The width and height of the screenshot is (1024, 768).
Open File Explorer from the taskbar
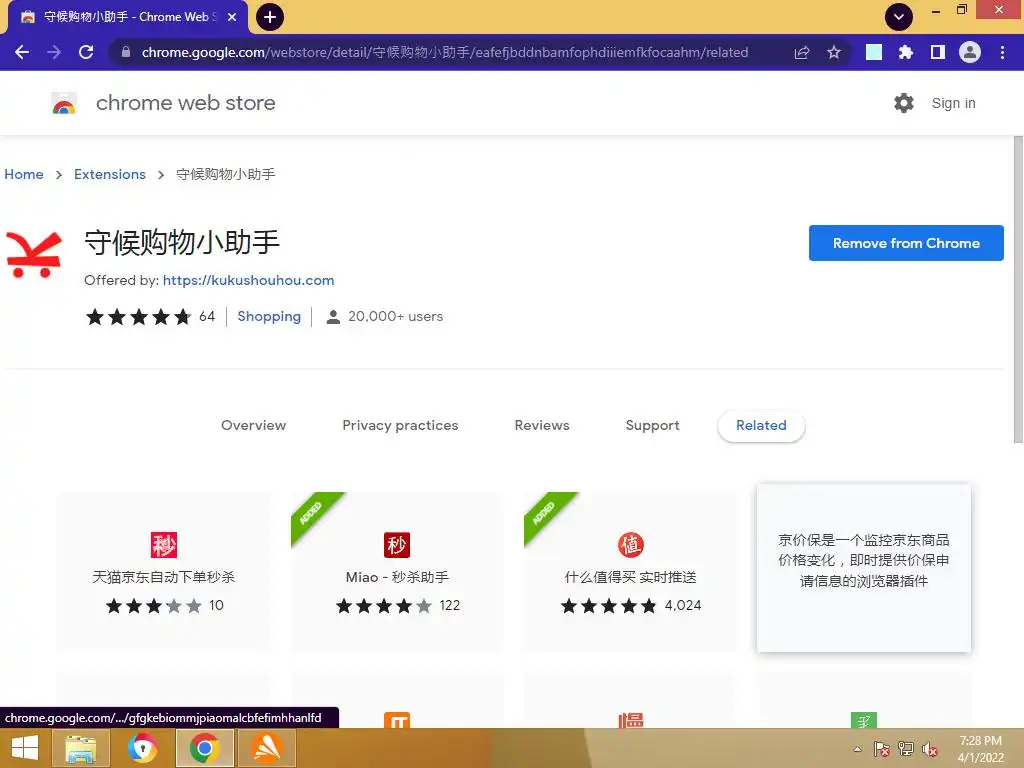point(80,748)
